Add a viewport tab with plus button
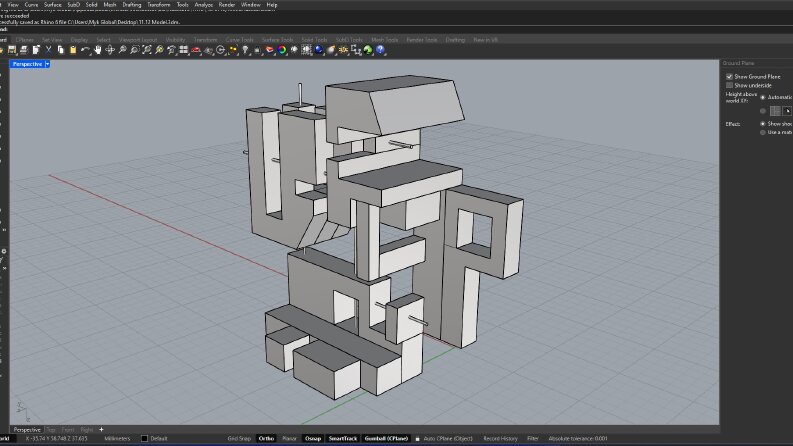Viewport: 793px width, 446px height. [x=101, y=429]
